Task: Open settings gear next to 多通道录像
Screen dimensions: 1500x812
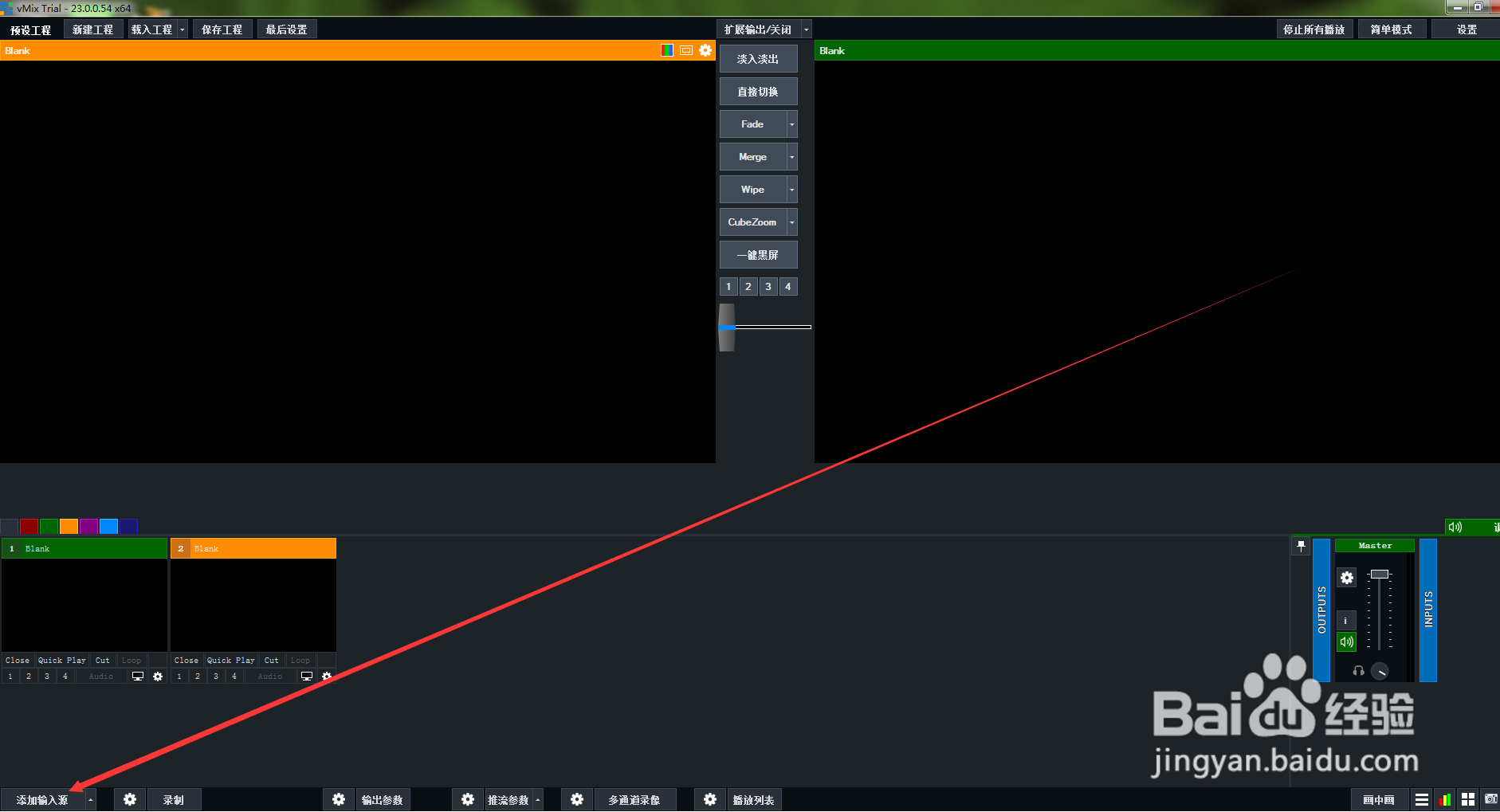Action: (577, 799)
